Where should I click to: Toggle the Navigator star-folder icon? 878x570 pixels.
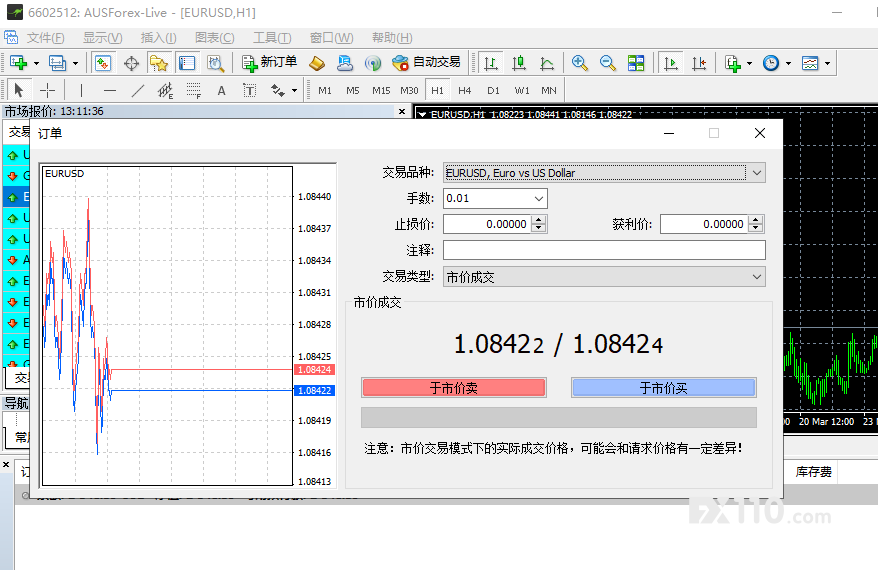tap(159, 63)
